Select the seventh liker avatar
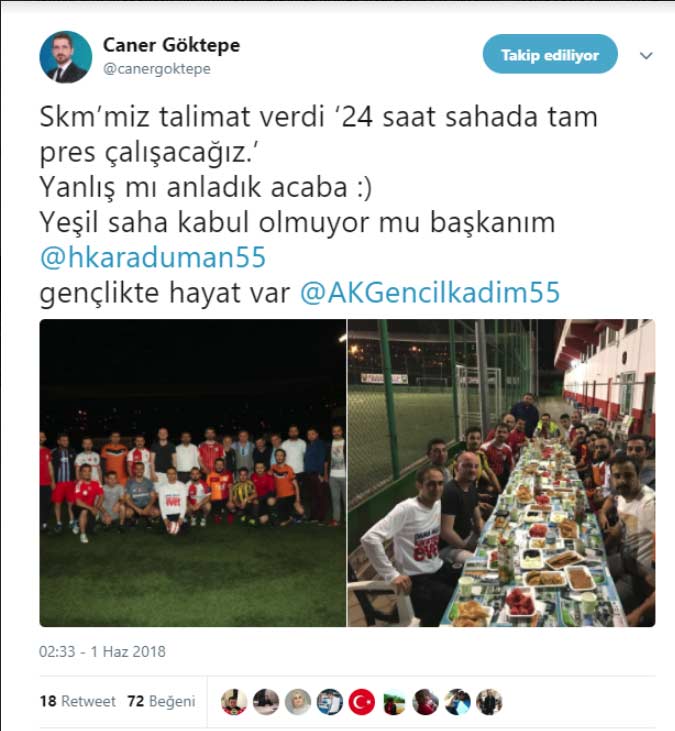The image size is (675, 731). click(x=426, y=702)
